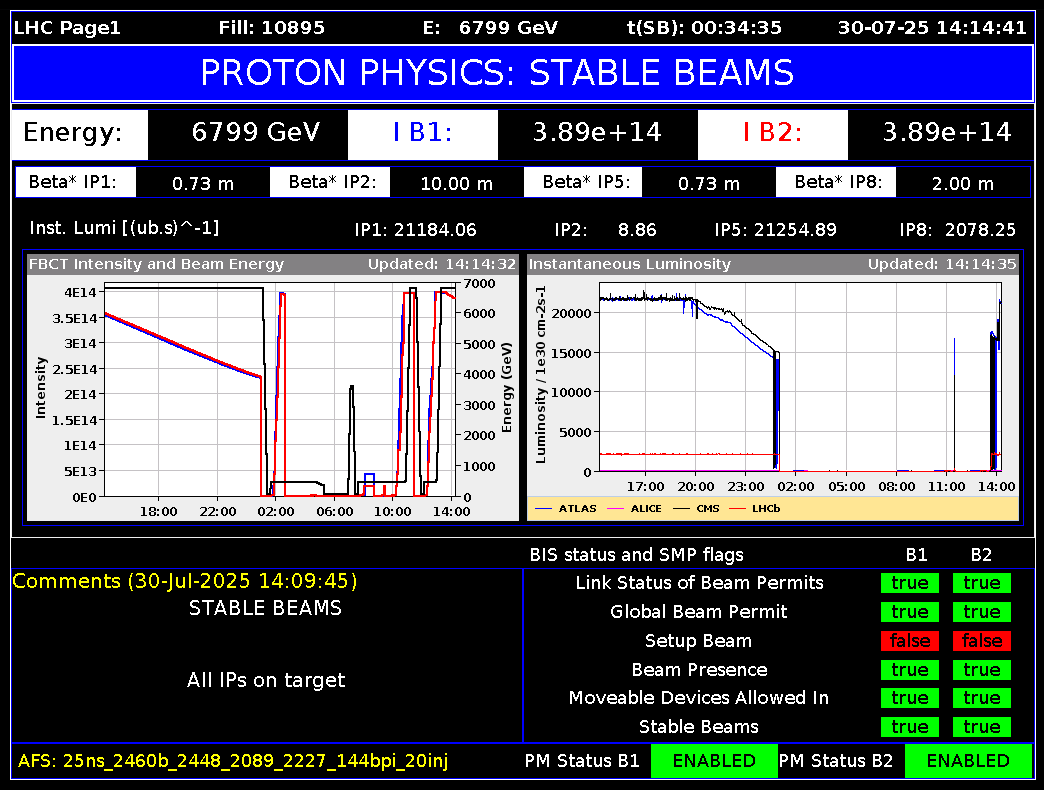Screen dimensions: 1044x790
Task: Click the I B2 intensity label
Action: pyautogui.click(x=772, y=133)
